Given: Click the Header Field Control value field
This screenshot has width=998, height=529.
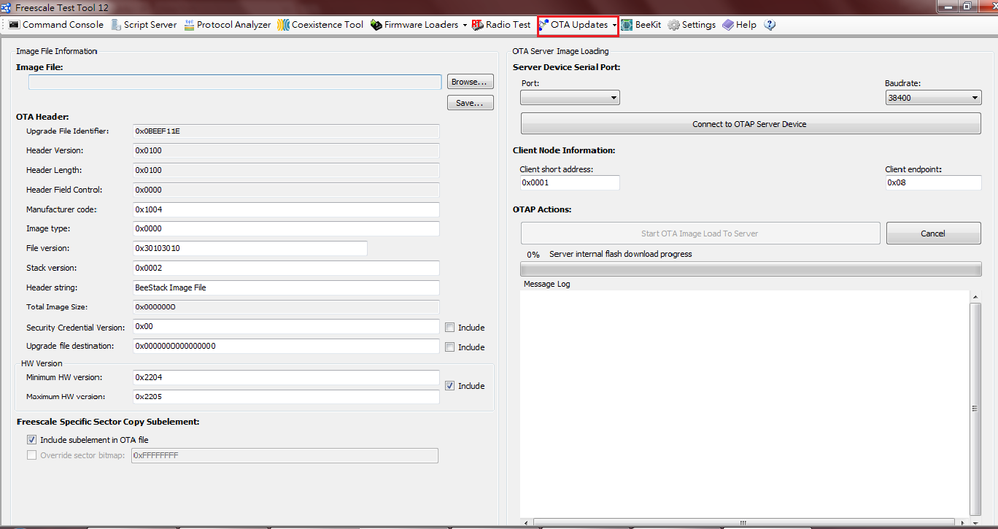Looking at the screenshot, I should coord(286,190).
